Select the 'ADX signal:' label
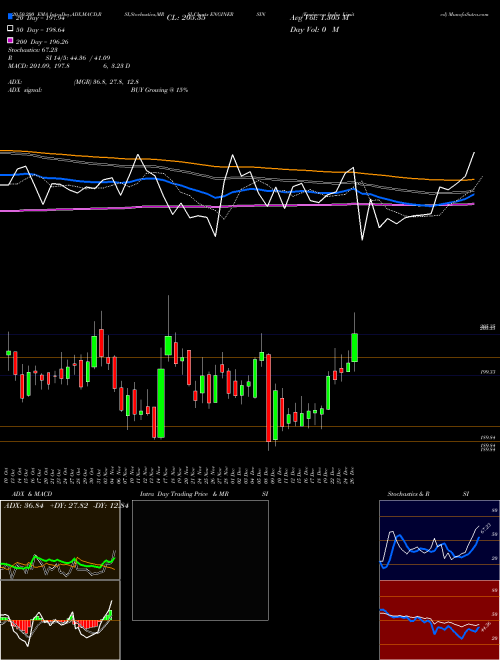Viewport: 500px width, 660px height. (x=24, y=90)
